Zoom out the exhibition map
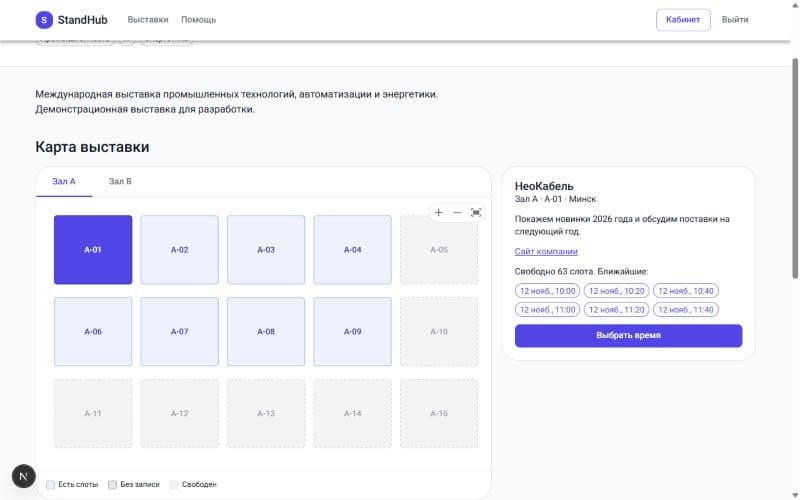 click(457, 213)
